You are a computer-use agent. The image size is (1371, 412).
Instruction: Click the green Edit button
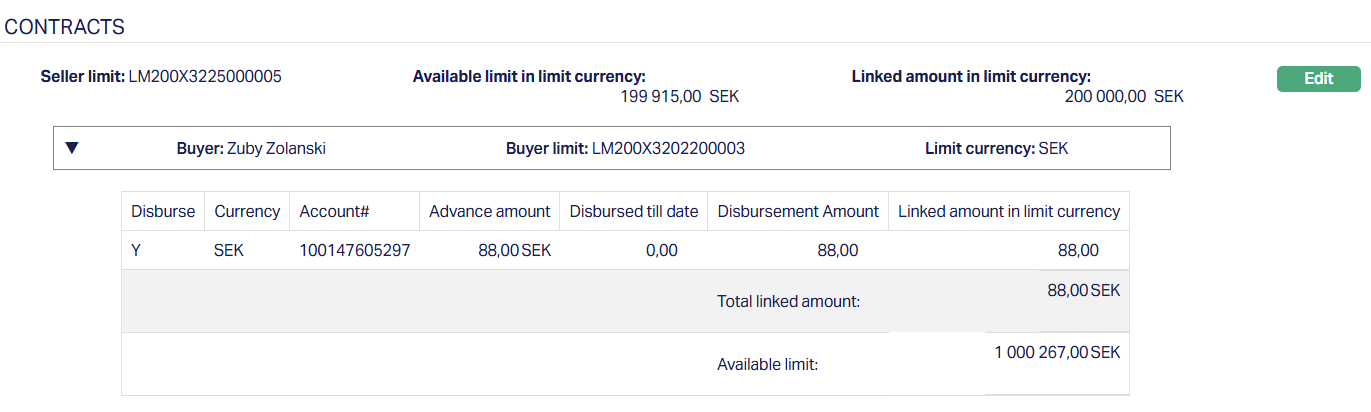[x=1318, y=79]
